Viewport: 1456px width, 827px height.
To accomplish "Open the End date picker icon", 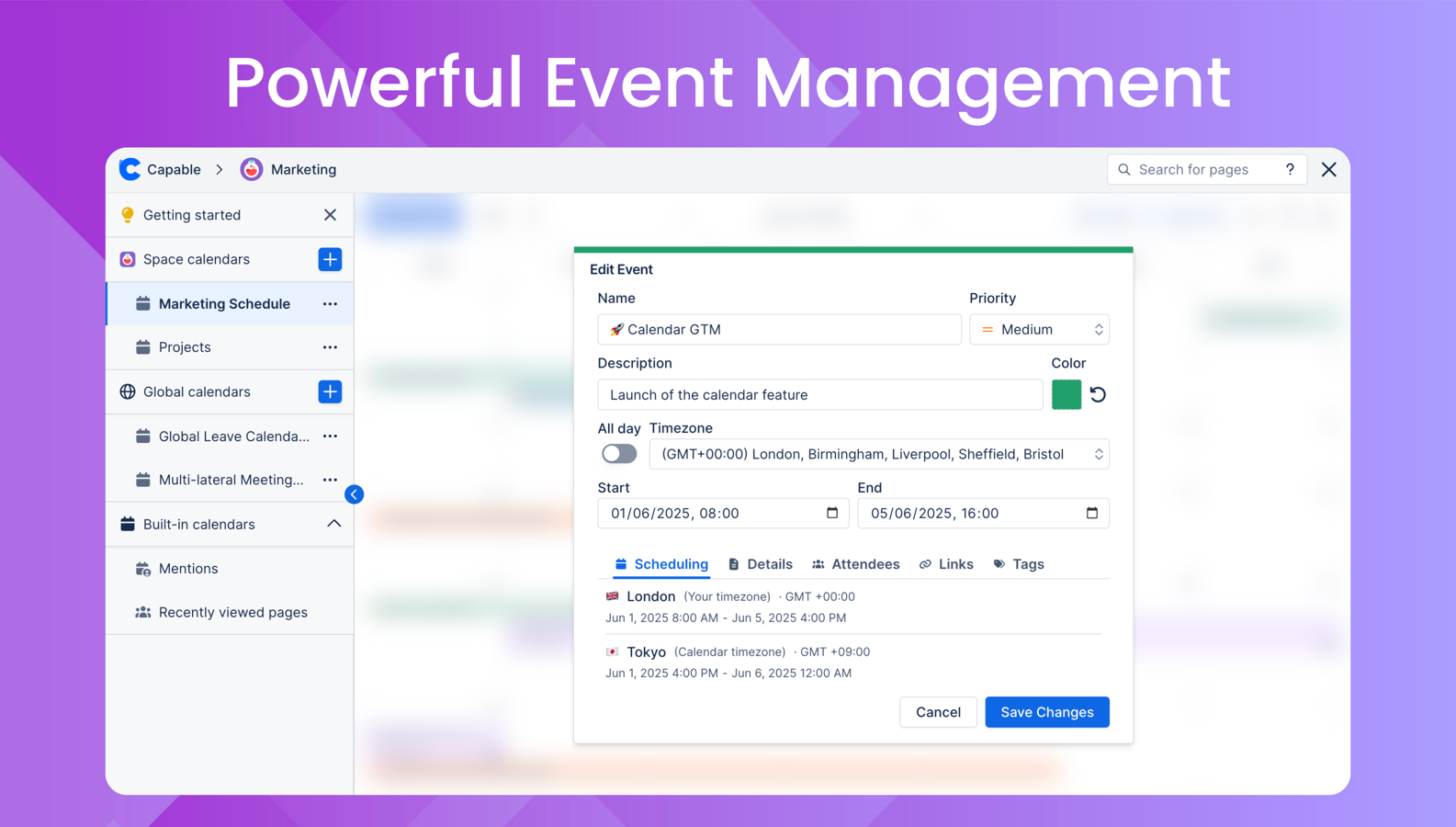I will click(1092, 513).
